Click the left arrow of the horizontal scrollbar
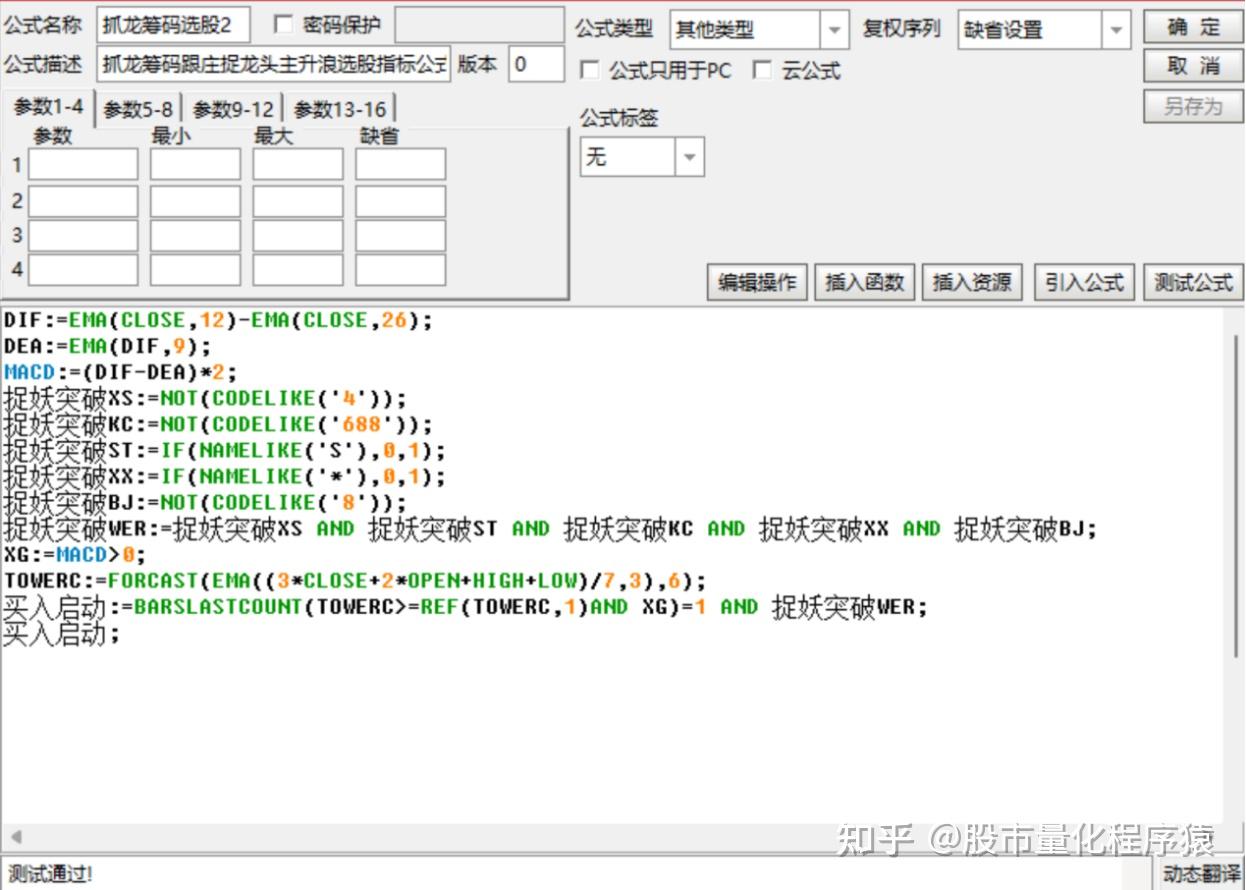 point(15,837)
